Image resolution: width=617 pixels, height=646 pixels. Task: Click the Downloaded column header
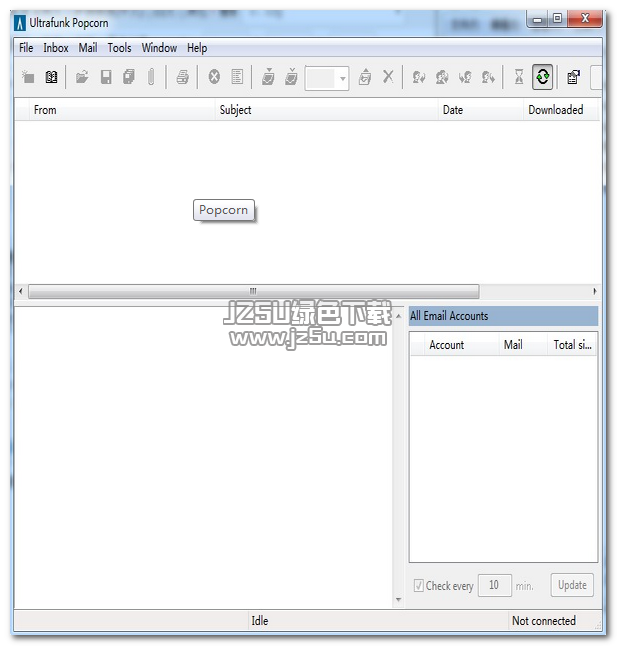pos(561,110)
